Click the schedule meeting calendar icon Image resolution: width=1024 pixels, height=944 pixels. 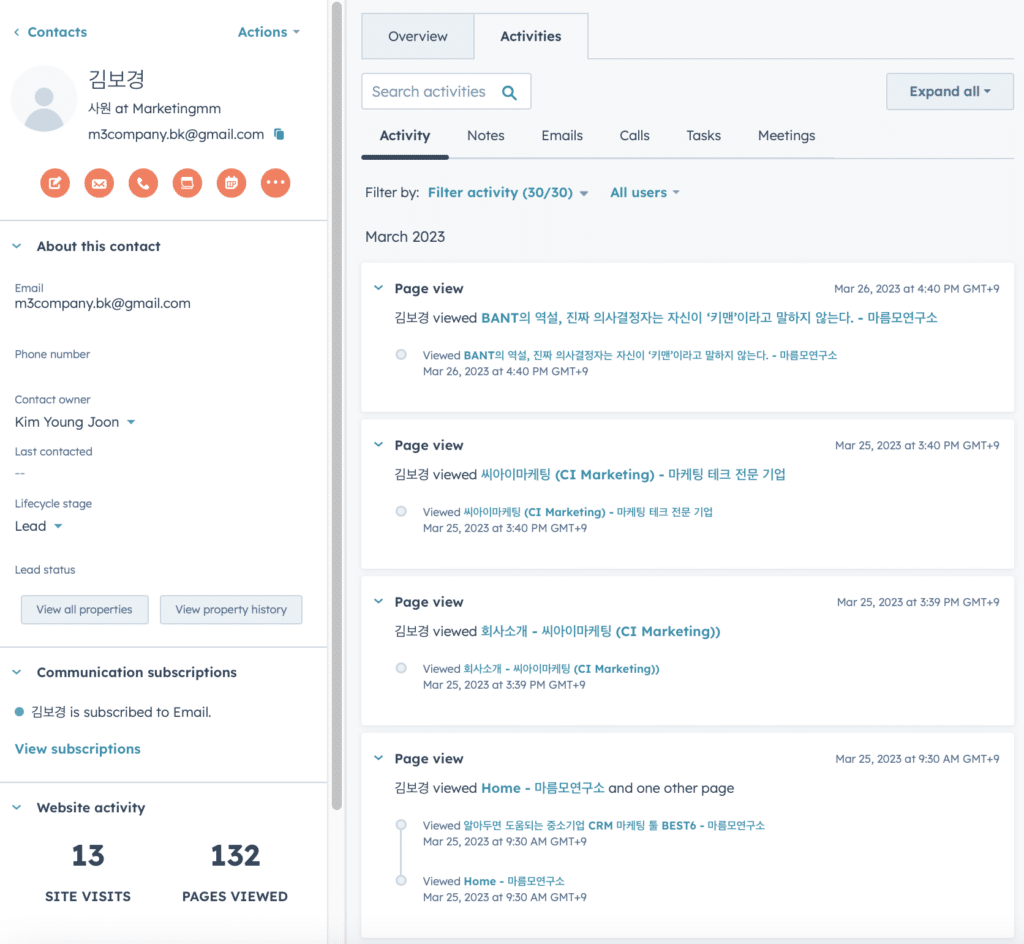tap(231, 183)
